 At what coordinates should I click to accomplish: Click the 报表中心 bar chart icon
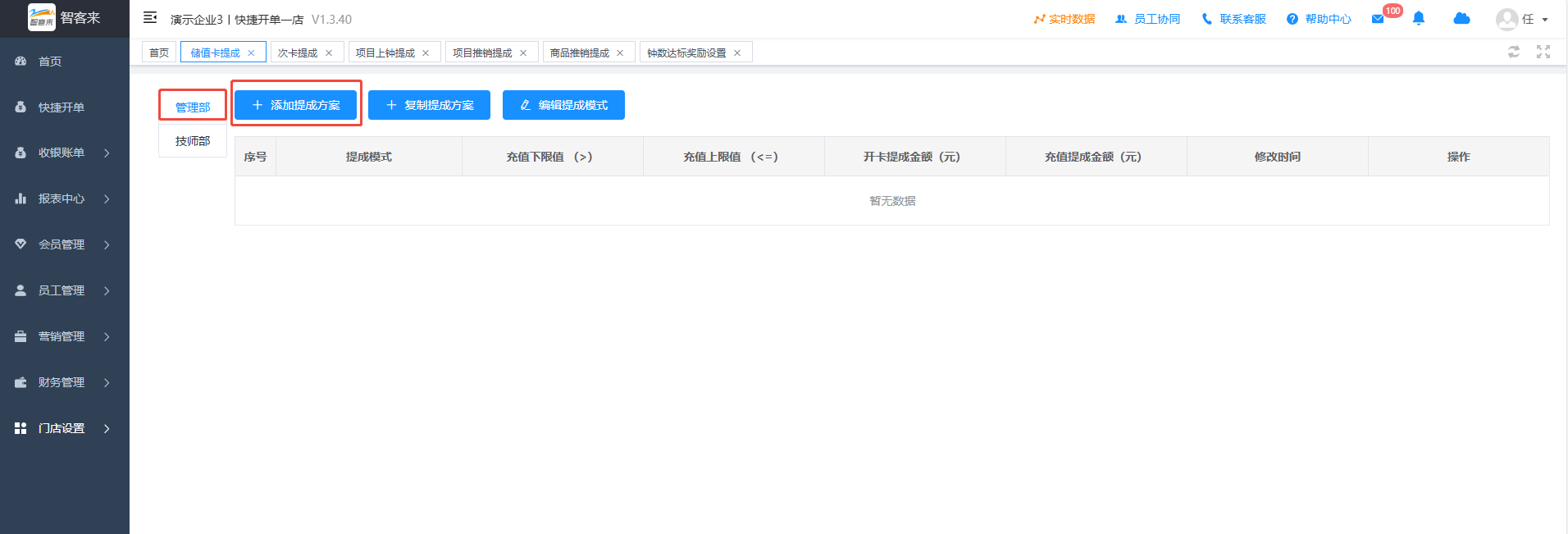[x=21, y=199]
